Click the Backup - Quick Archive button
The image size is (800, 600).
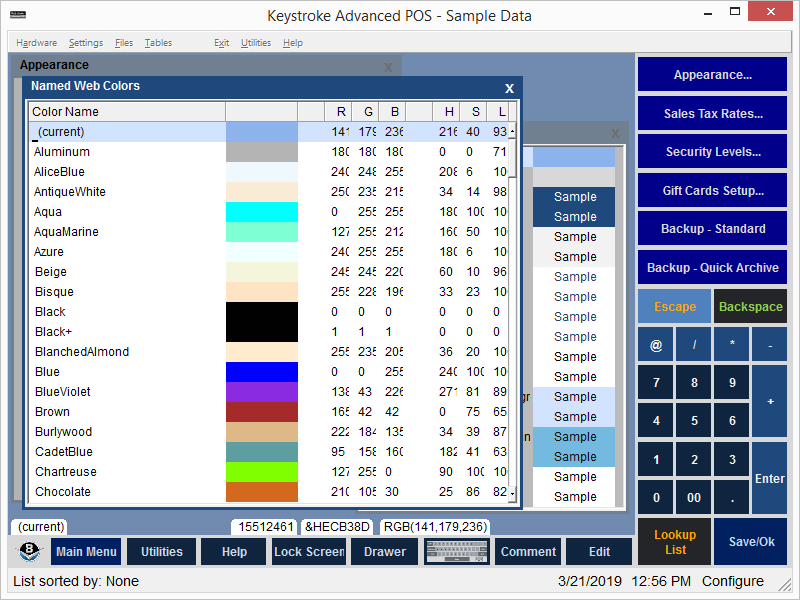pos(712,268)
